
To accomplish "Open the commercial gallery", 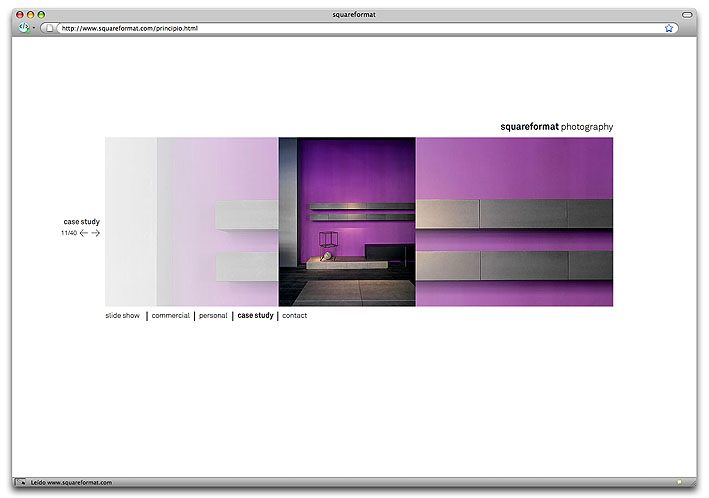I will [170, 315].
